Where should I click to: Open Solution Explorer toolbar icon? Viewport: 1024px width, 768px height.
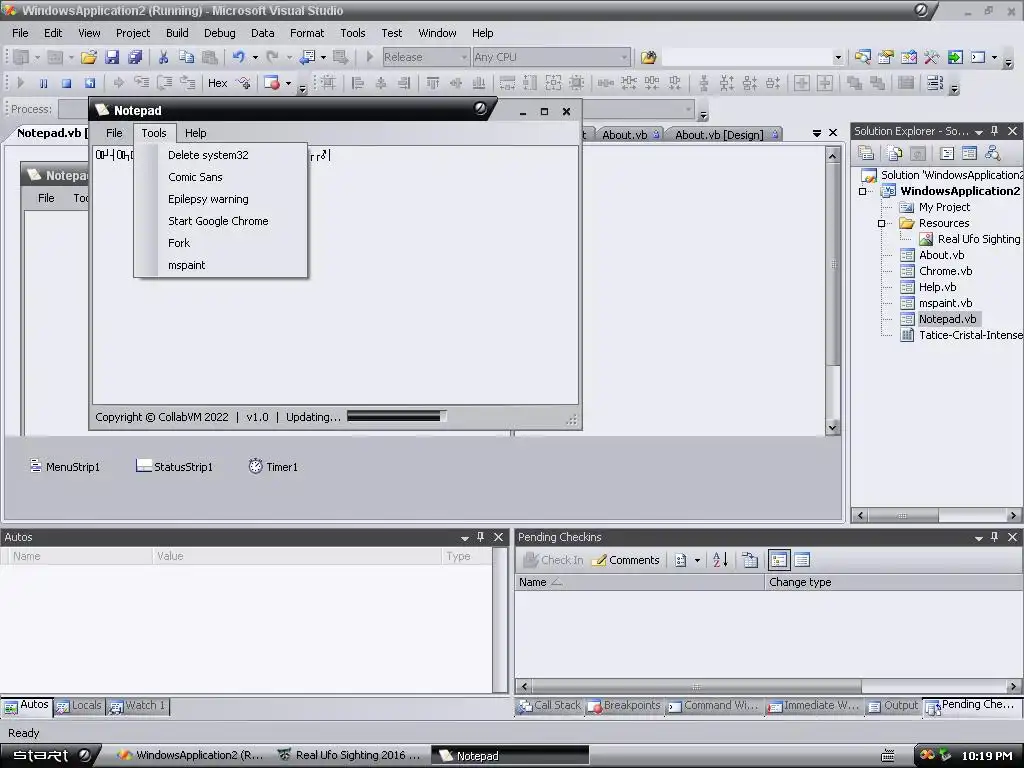[x=862, y=57]
